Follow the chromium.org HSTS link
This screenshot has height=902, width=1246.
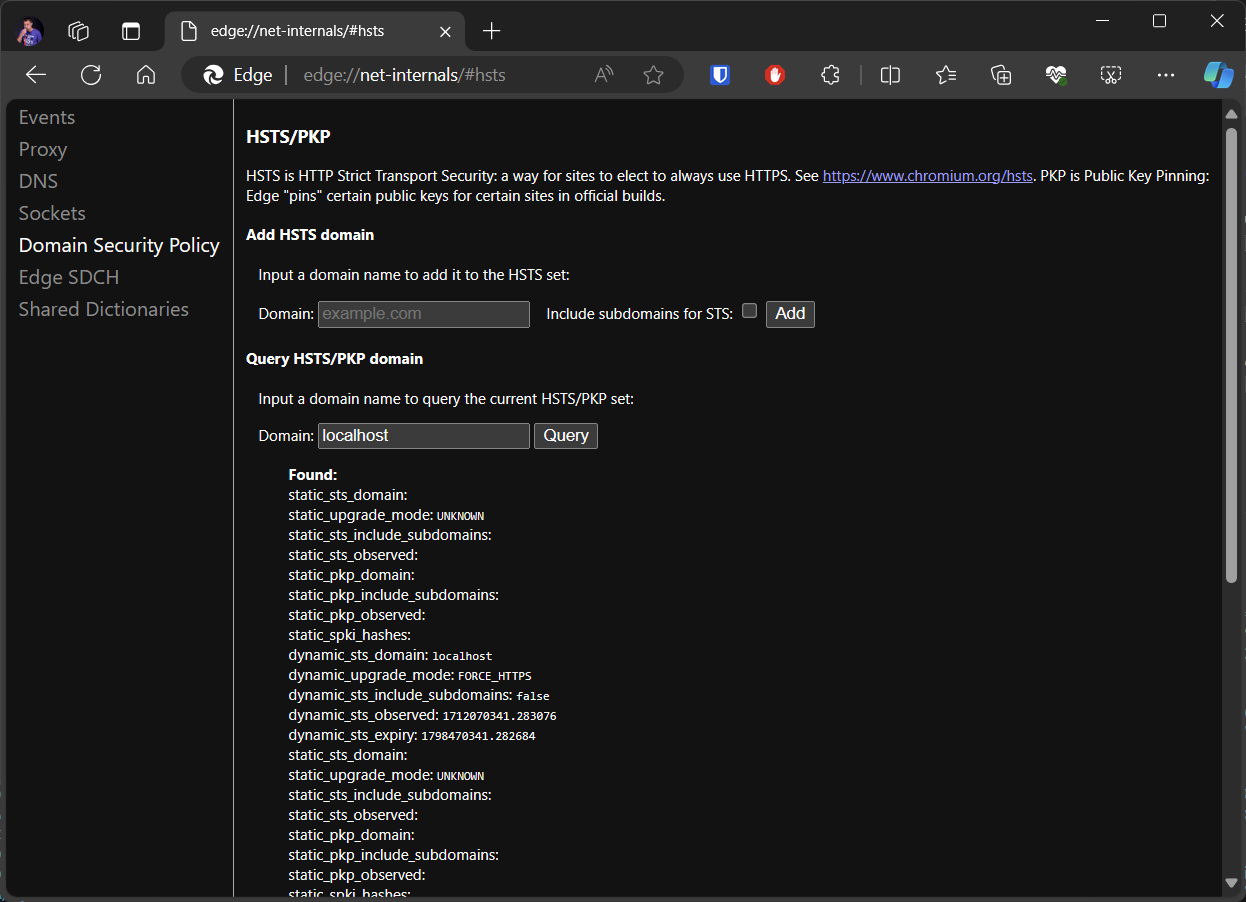click(927, 175)
